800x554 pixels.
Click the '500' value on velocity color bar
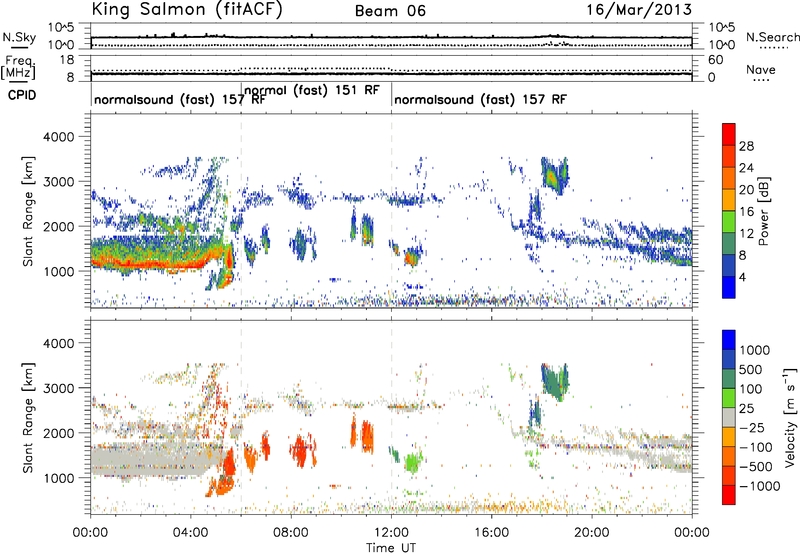753,370
